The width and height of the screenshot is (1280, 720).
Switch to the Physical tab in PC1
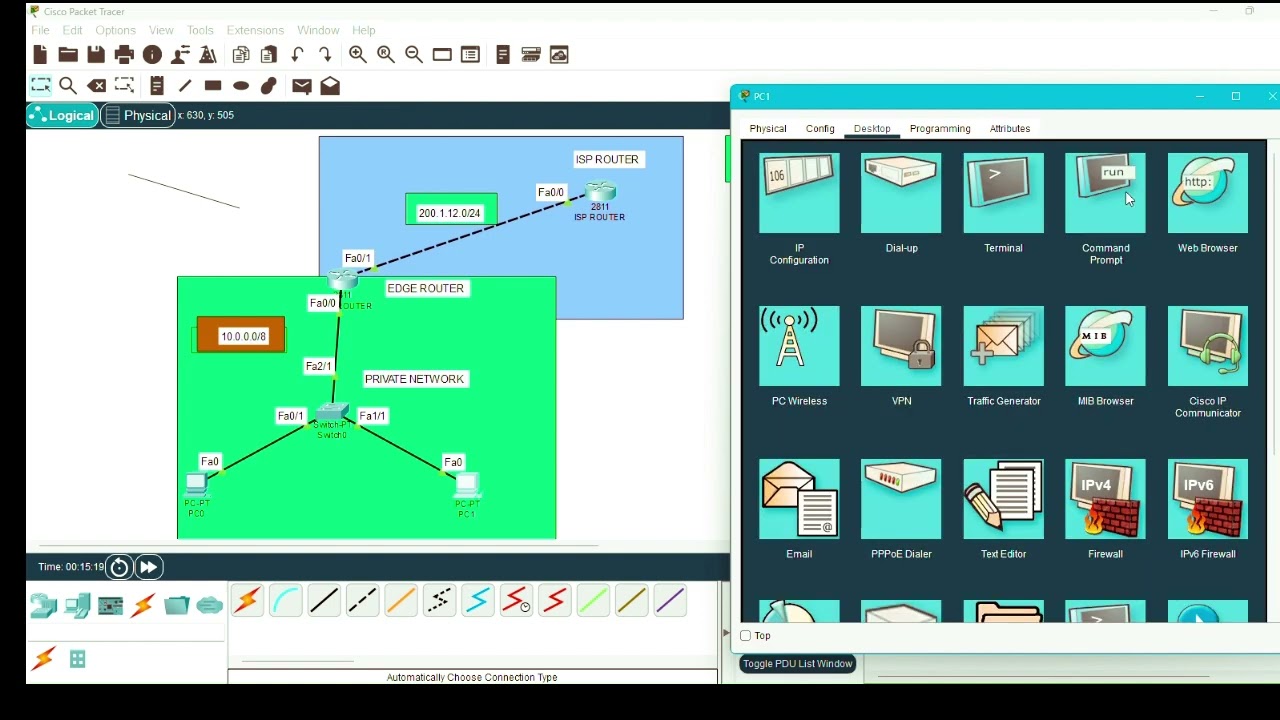point(768,129)
